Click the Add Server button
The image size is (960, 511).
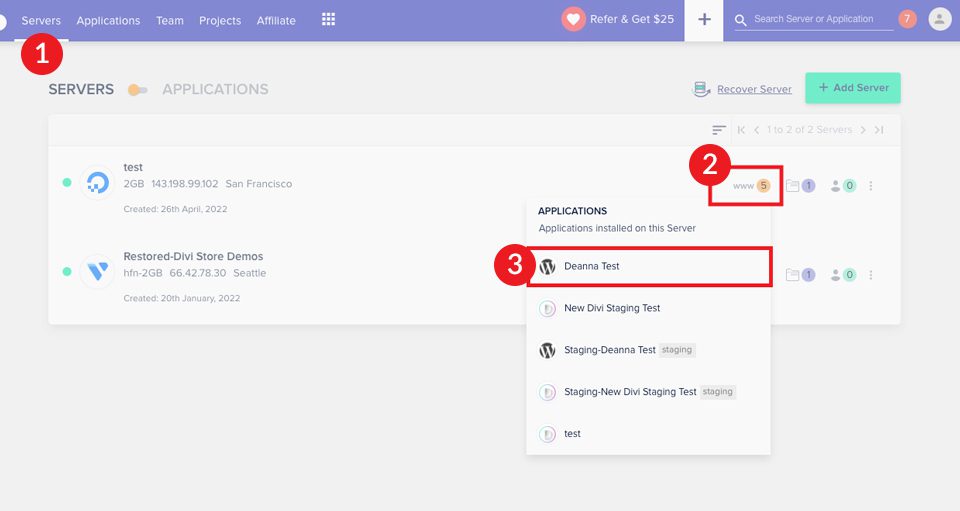click(x=853, y=88)
